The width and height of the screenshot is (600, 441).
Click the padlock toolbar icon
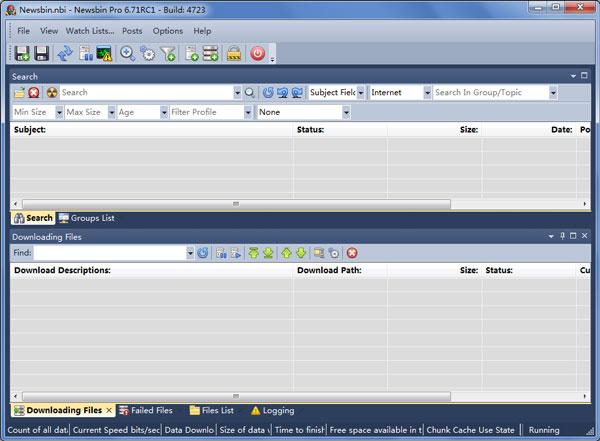pyautogui.click(x=234, y=53)
